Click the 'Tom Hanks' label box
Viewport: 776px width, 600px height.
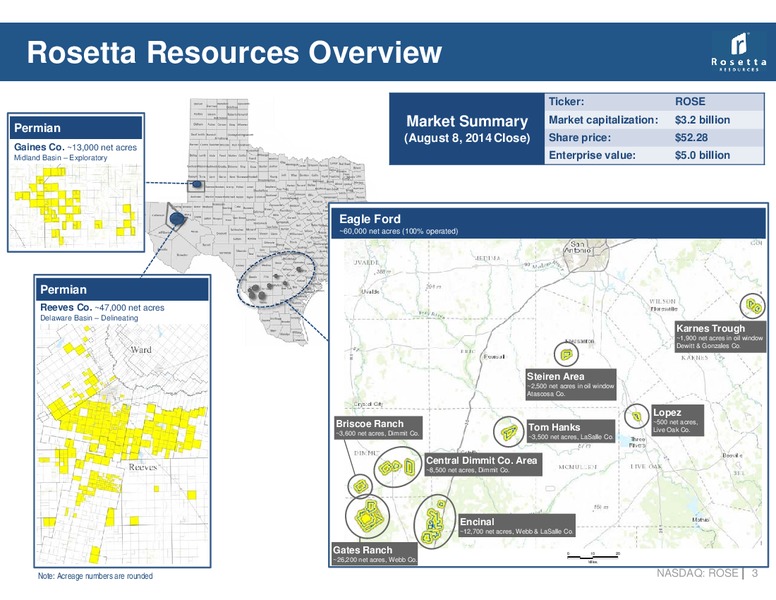pyautogui.click(x=571, y=431)
